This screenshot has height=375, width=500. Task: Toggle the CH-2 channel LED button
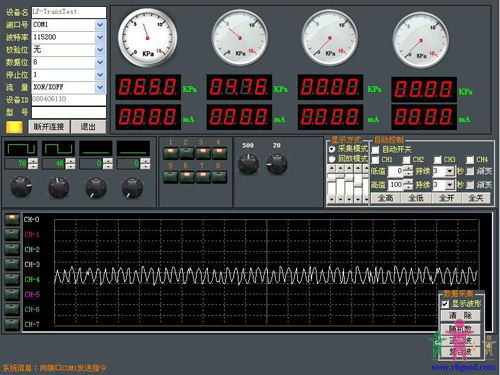tap(12, 249)
